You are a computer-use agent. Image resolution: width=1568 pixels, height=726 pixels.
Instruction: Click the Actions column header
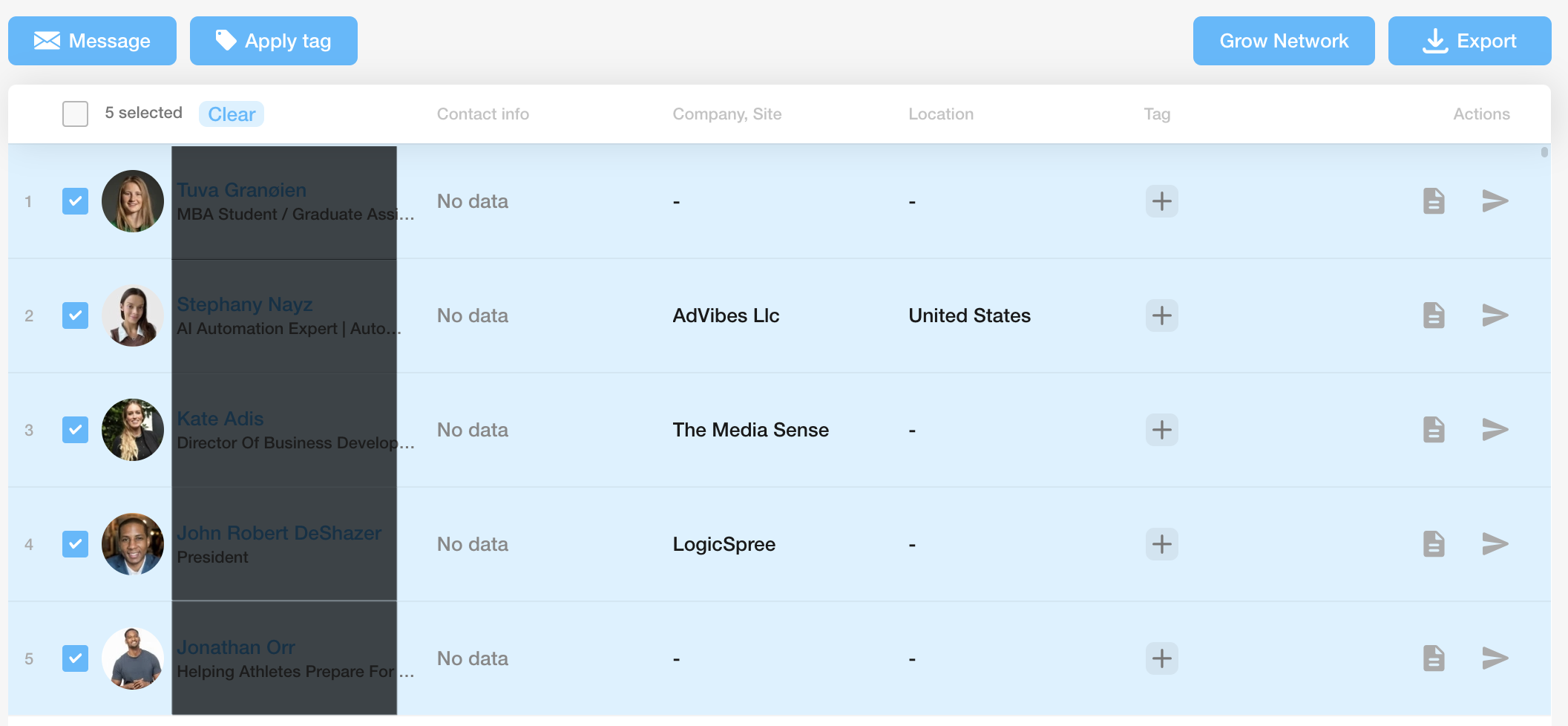(1481, 114)
